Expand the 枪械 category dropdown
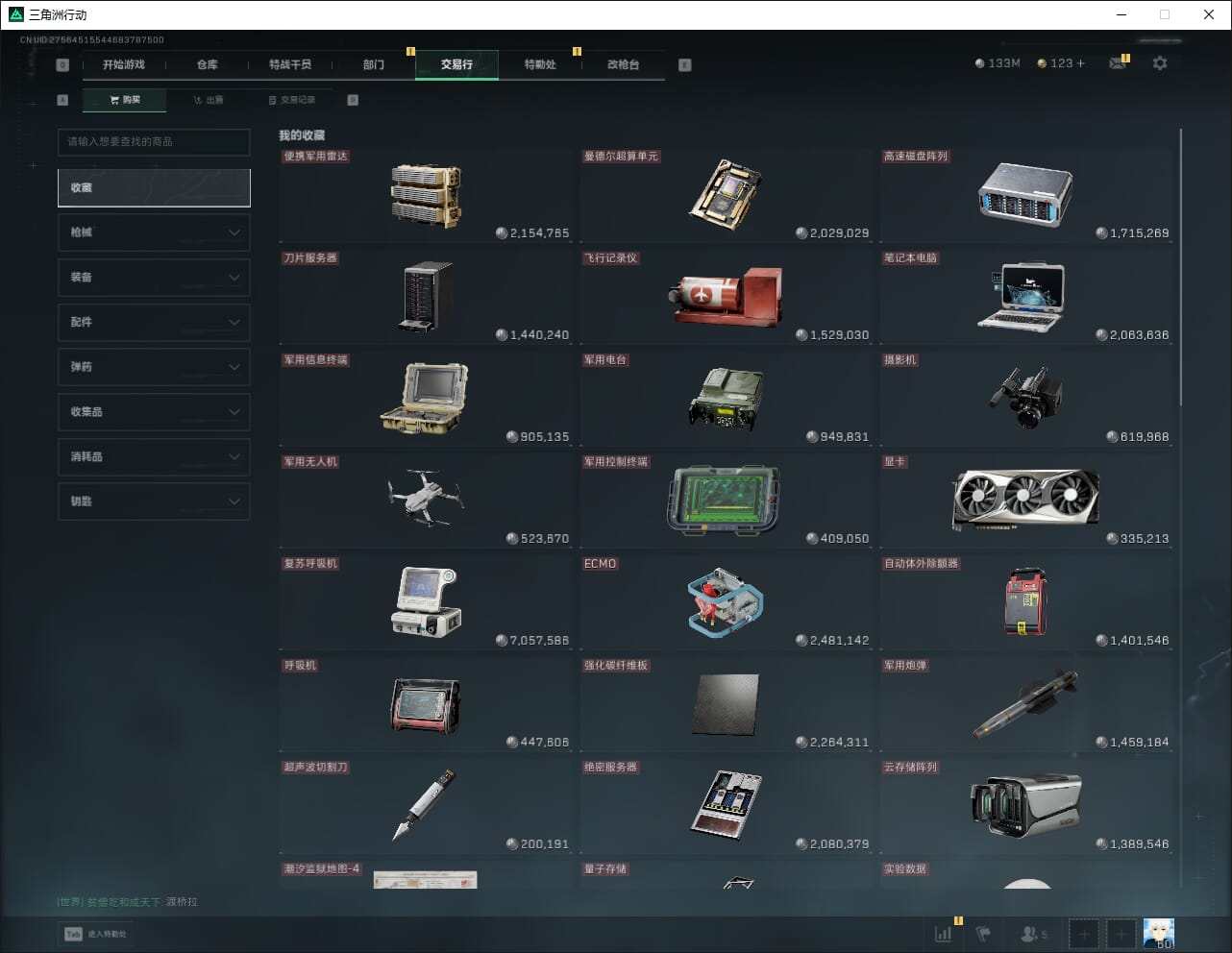1232x953 pixels. [154, 232]
